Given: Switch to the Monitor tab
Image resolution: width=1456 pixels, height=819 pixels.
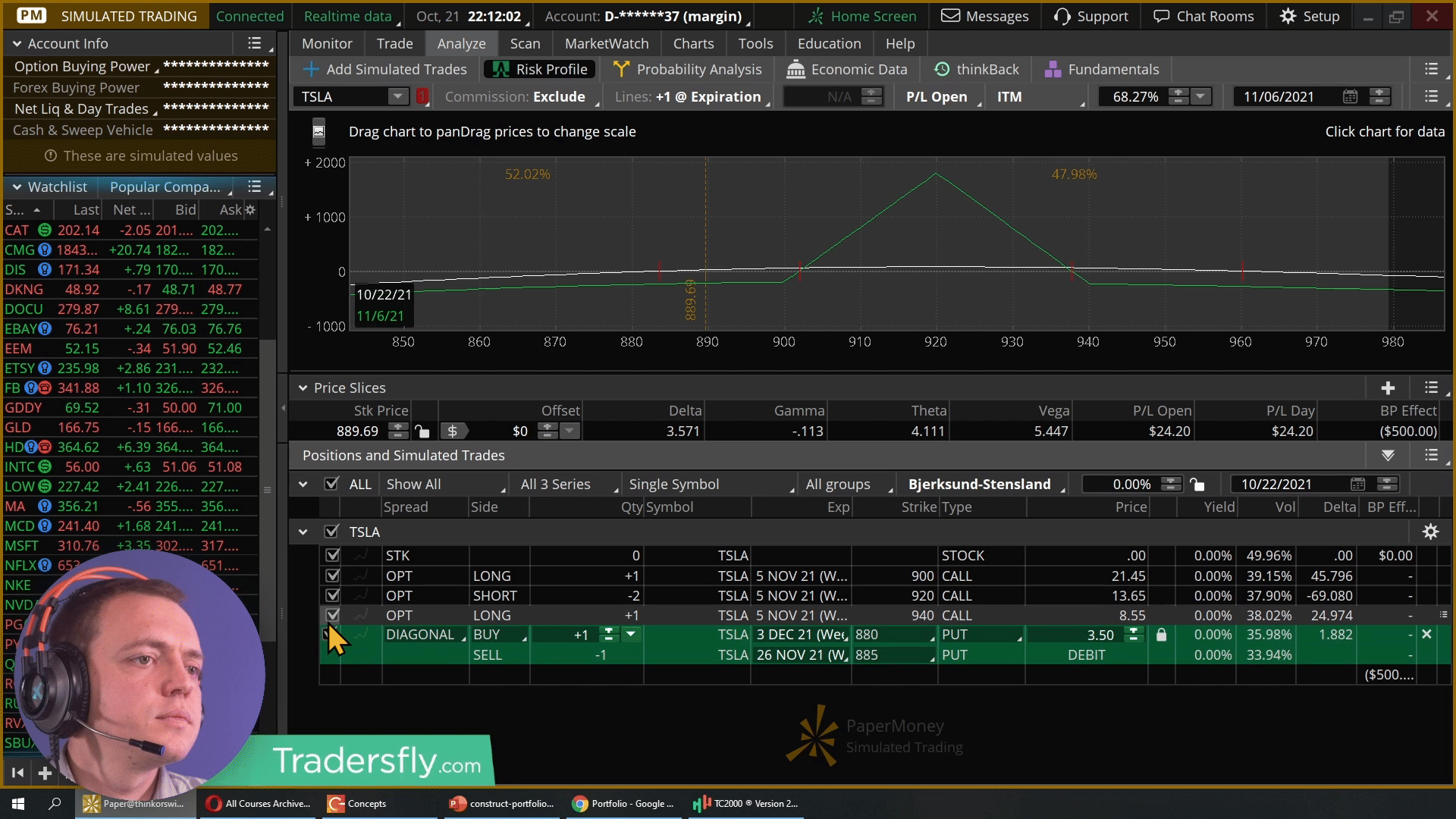Looking at the screenshot, I should click(327, 43).
